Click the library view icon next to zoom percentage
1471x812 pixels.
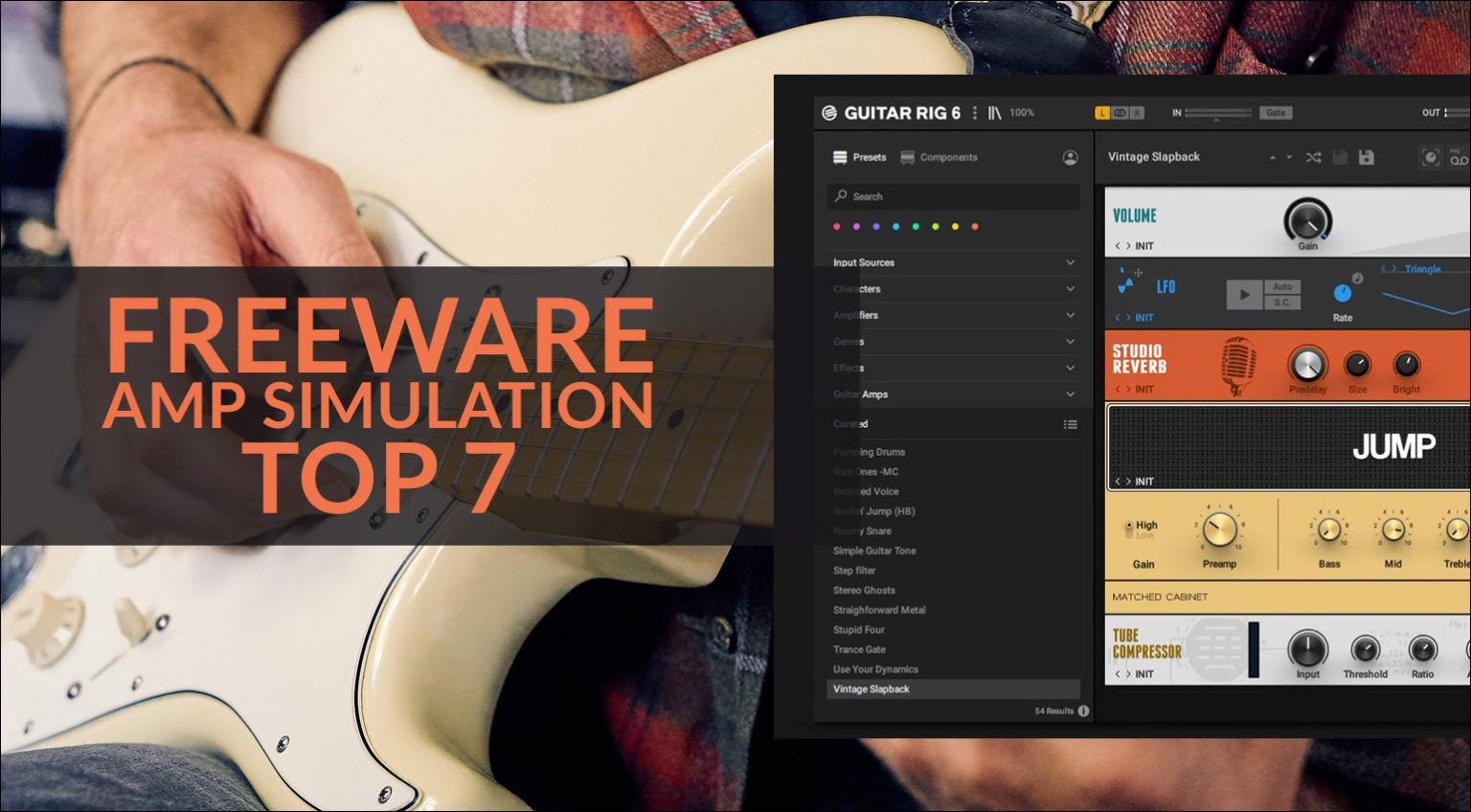click(x=994, y=112)
